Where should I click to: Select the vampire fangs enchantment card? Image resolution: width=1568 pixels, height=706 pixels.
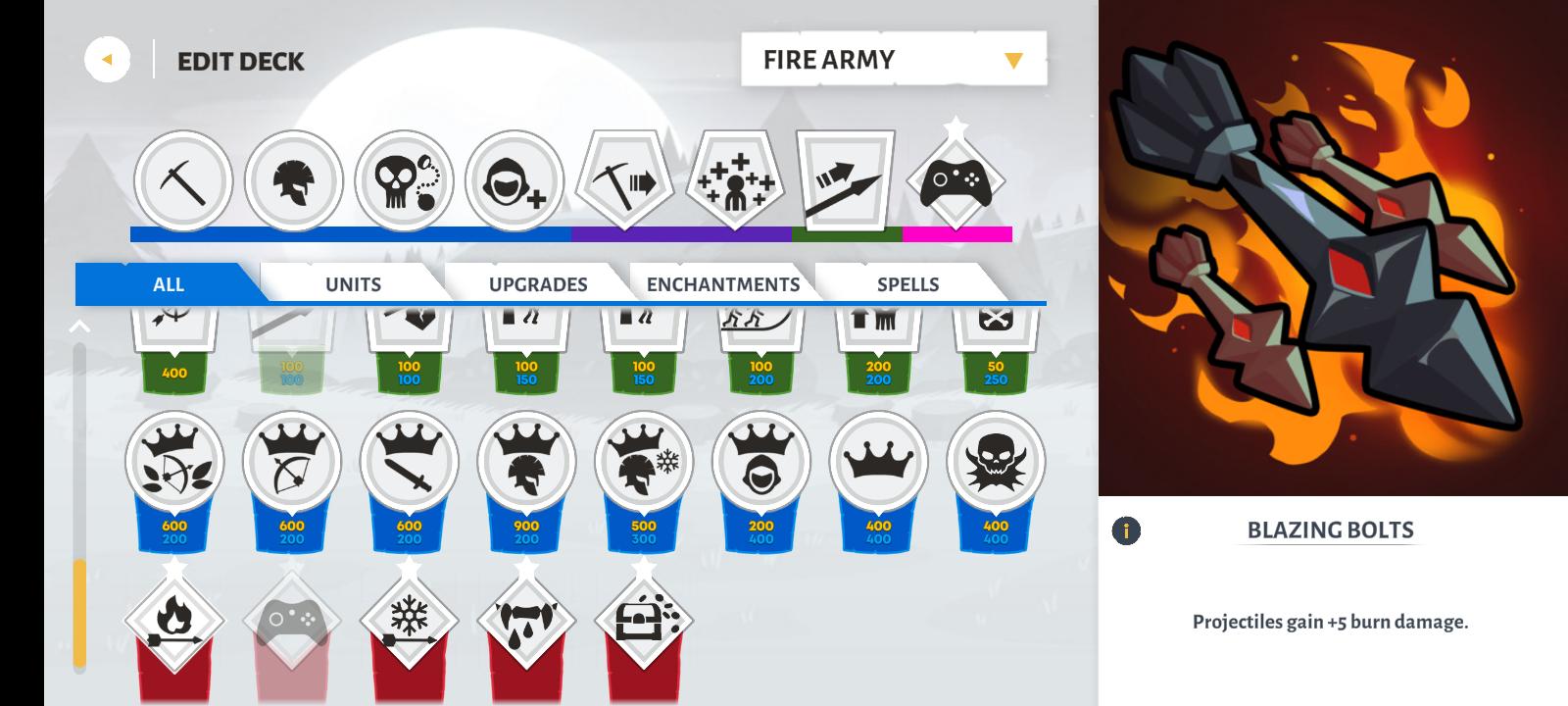(527, 620)
